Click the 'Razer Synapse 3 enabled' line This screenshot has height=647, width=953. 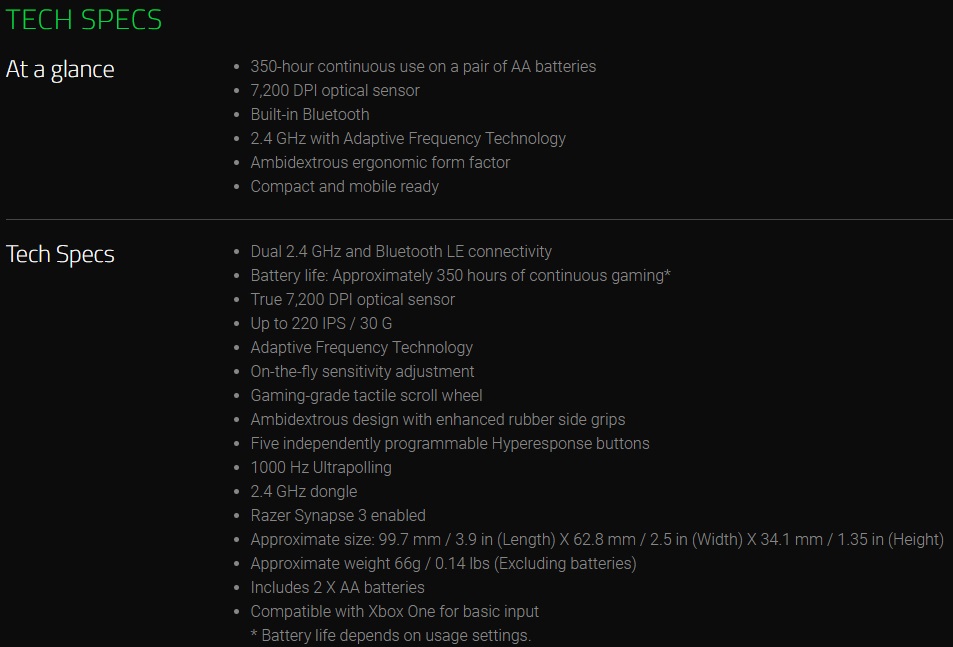[x=338, y=515]
